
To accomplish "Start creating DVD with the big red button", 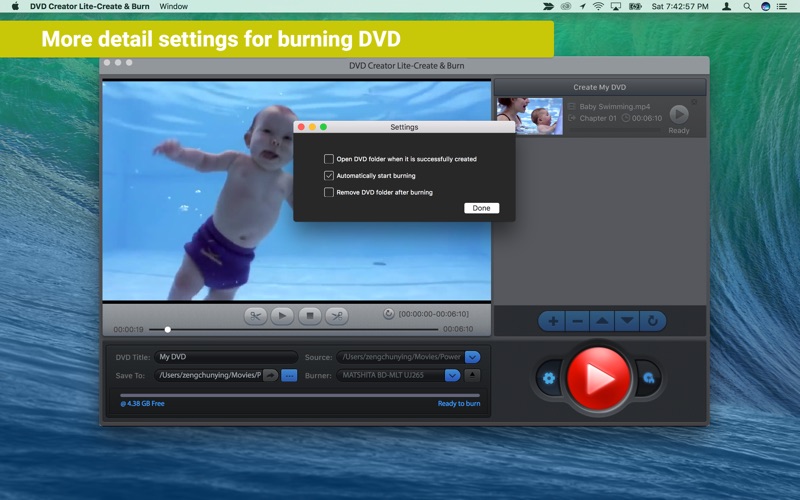I will 598,379.
